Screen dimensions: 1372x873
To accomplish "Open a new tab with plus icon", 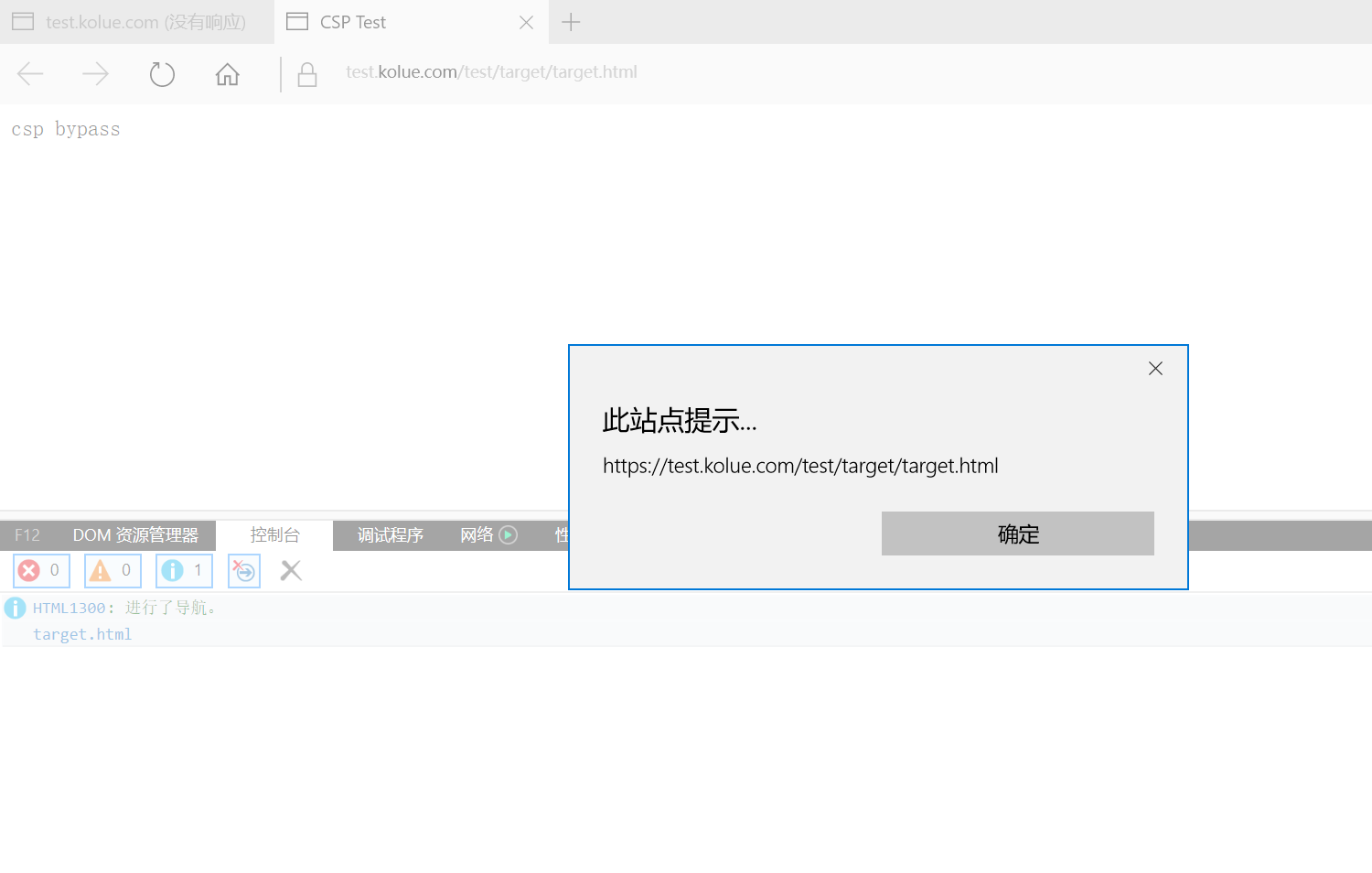I will [x=571, y=22].
